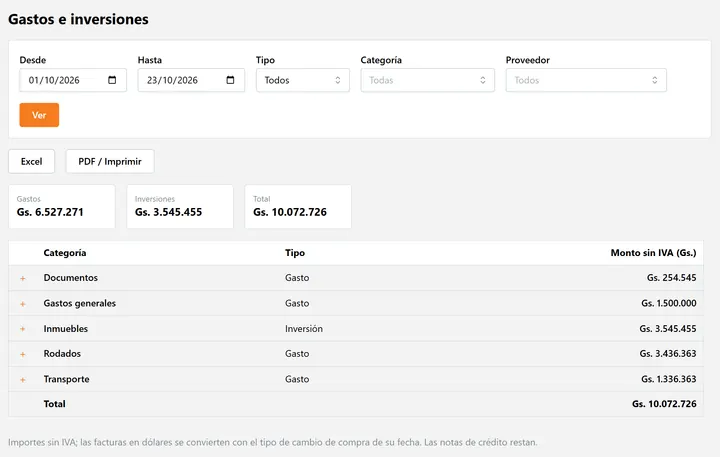The height and width of the screenshot is (457, 720).
Task: Click the Inmuebles amount Gs. 3.545.455 in table
Action: (x=668, y=328)
